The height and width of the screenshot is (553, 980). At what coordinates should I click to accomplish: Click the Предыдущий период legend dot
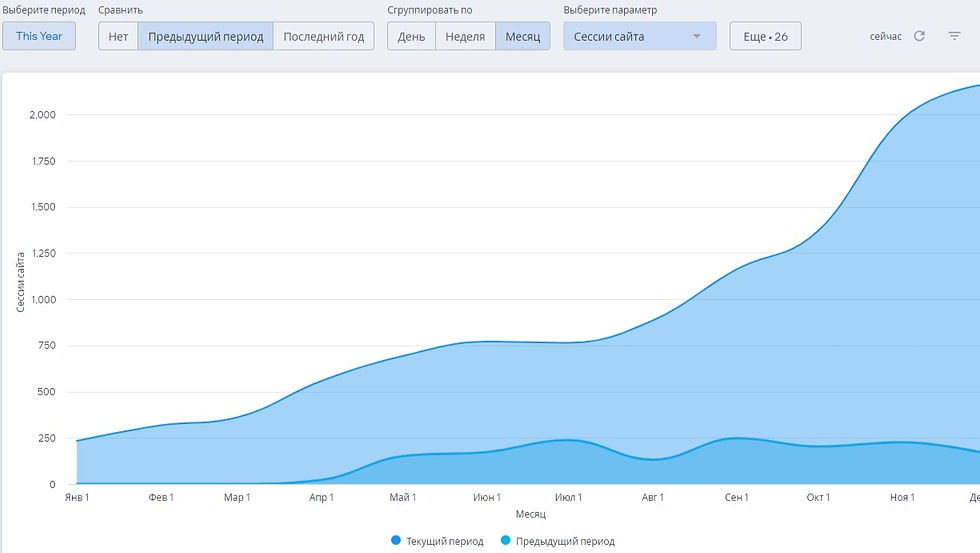[505, 541]
